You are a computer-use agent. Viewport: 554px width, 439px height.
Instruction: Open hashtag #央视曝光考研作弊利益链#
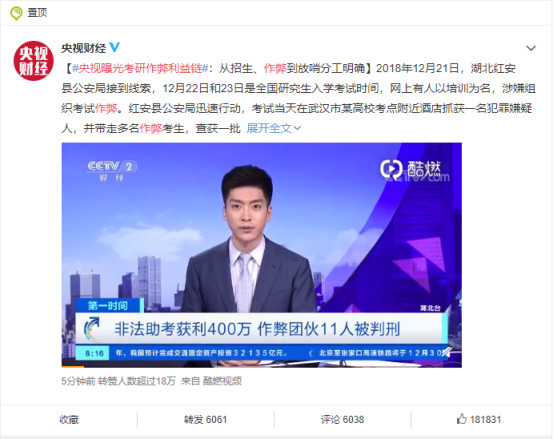coord(140,68)
